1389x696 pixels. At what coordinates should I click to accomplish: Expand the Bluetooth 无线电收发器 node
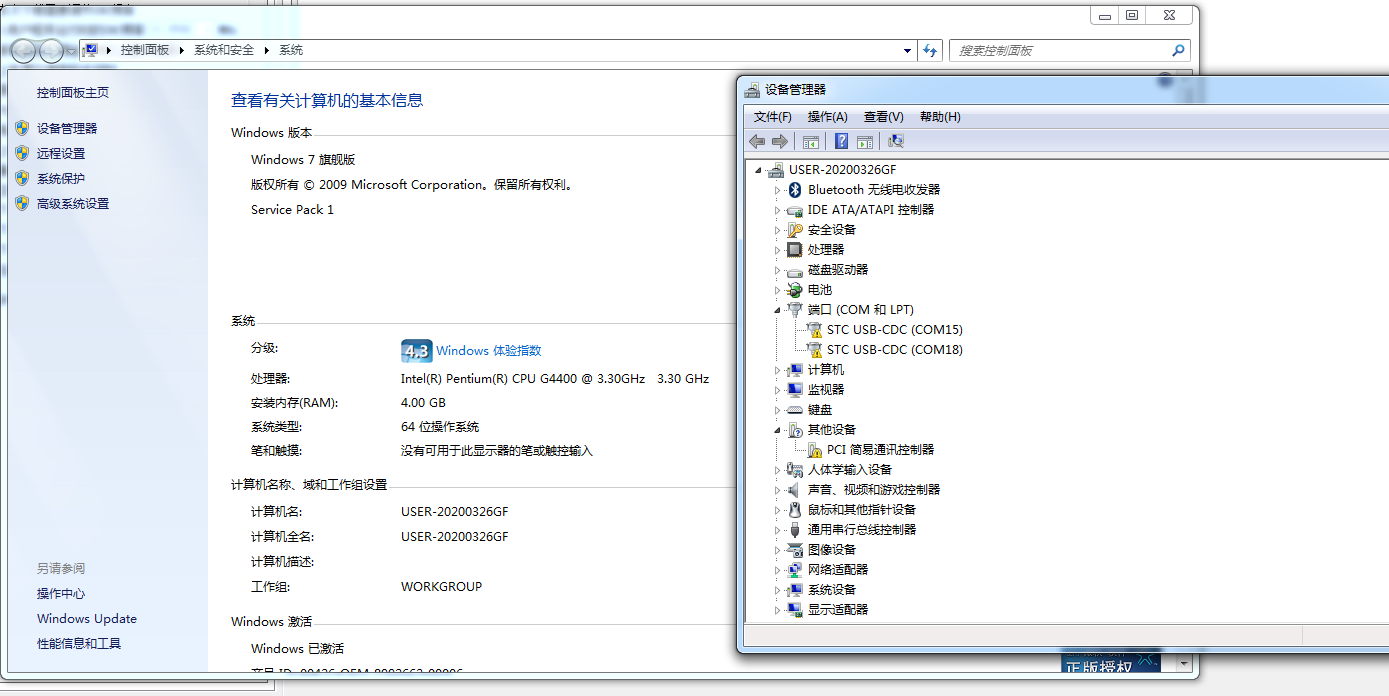coord(778,190)
